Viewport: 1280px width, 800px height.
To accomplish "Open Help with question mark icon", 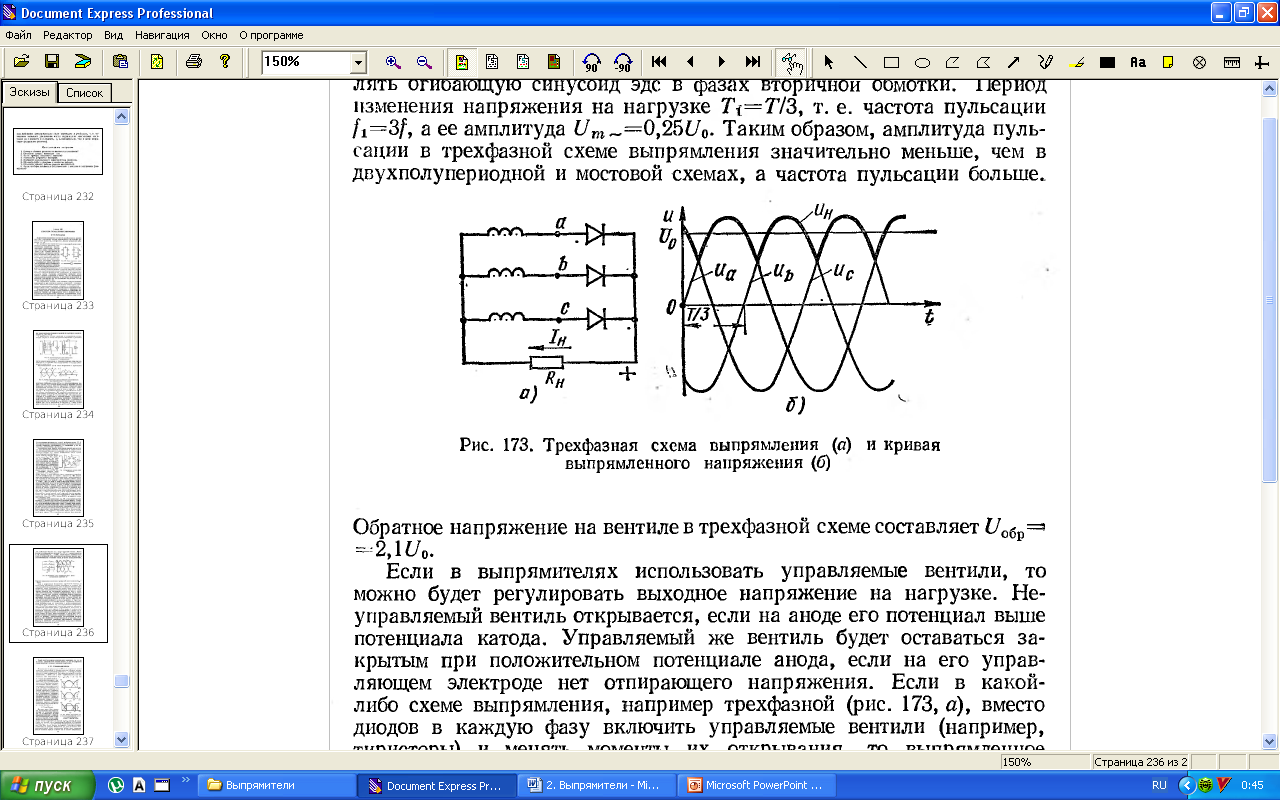I will [x=225, y=61].
